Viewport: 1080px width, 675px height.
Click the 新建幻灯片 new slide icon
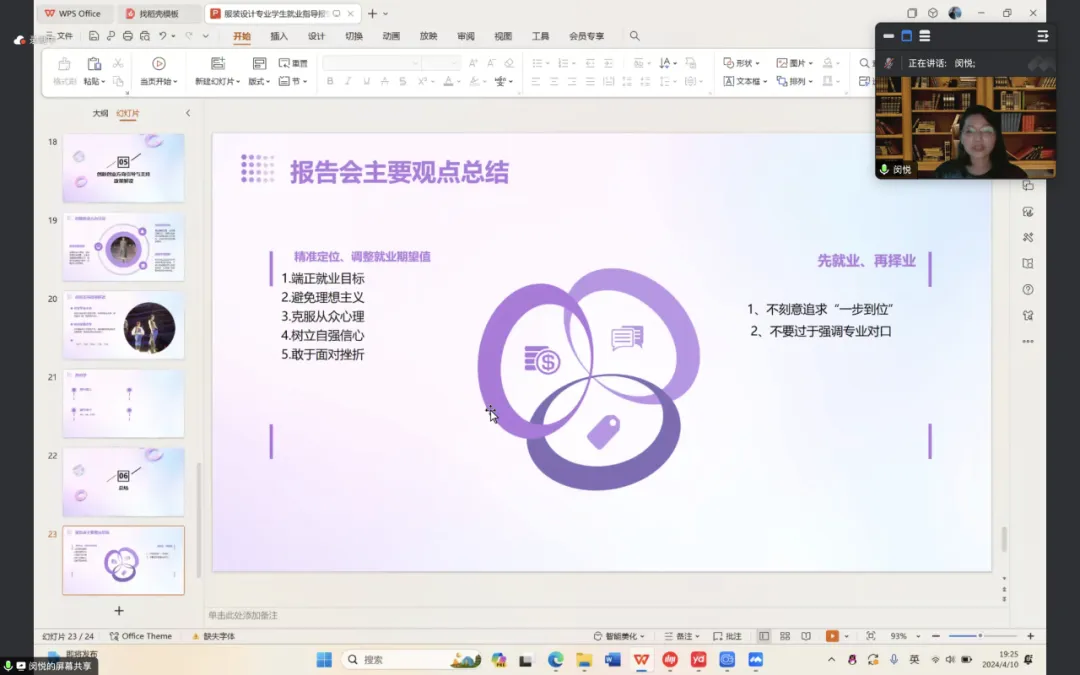click(x=217, y=64)
